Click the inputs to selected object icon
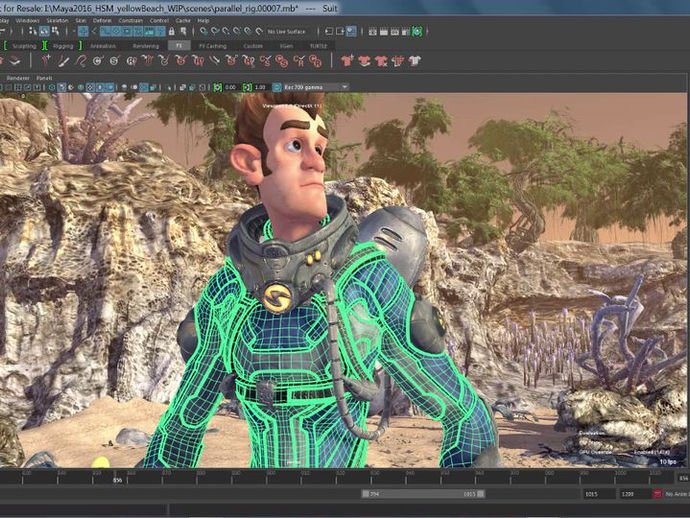Image resolution: width=690 pixels, height=518 pixels. pos(329,31)
